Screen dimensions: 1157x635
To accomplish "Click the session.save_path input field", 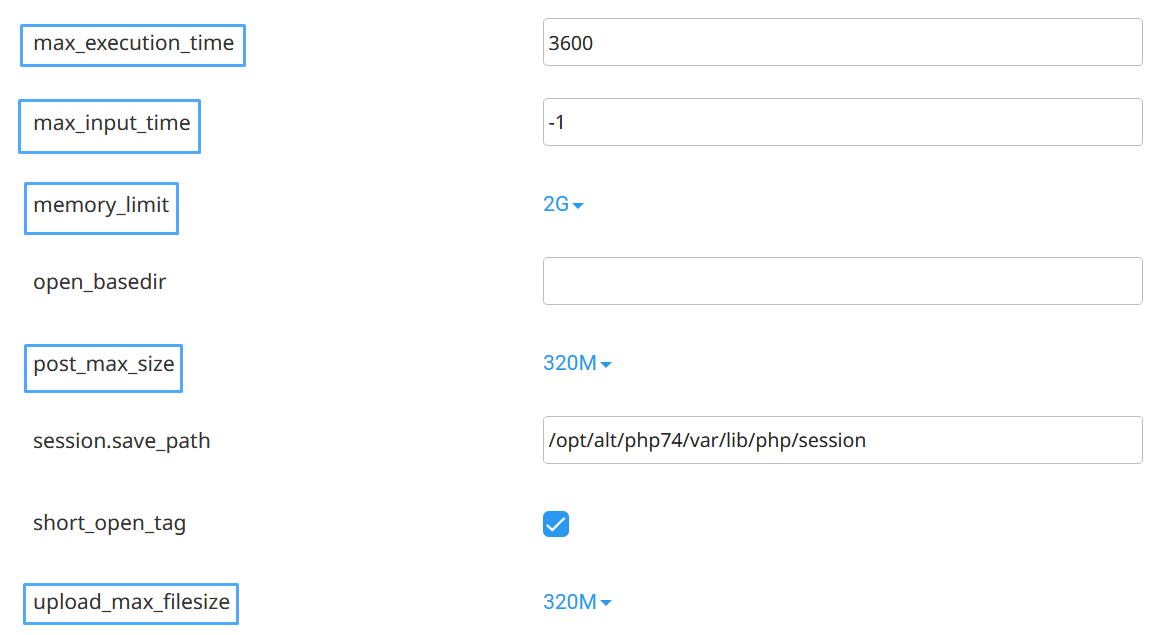I will (842, 440).
